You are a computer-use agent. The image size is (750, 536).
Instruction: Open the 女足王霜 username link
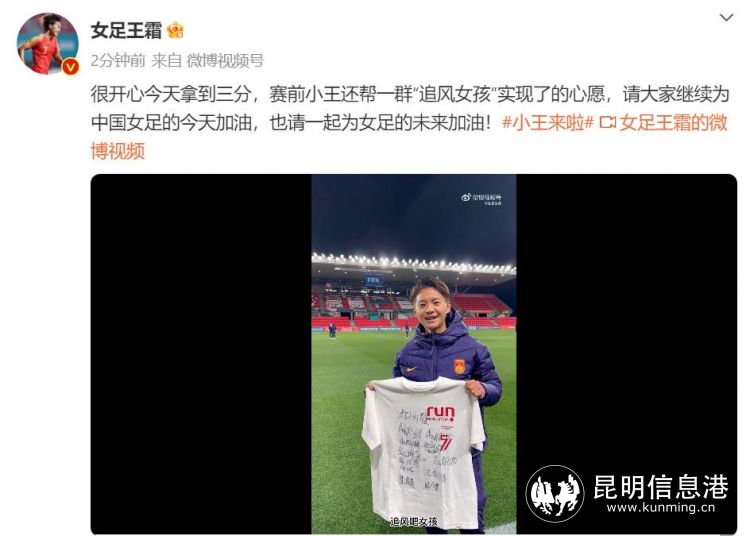click(x=126, y=31)
